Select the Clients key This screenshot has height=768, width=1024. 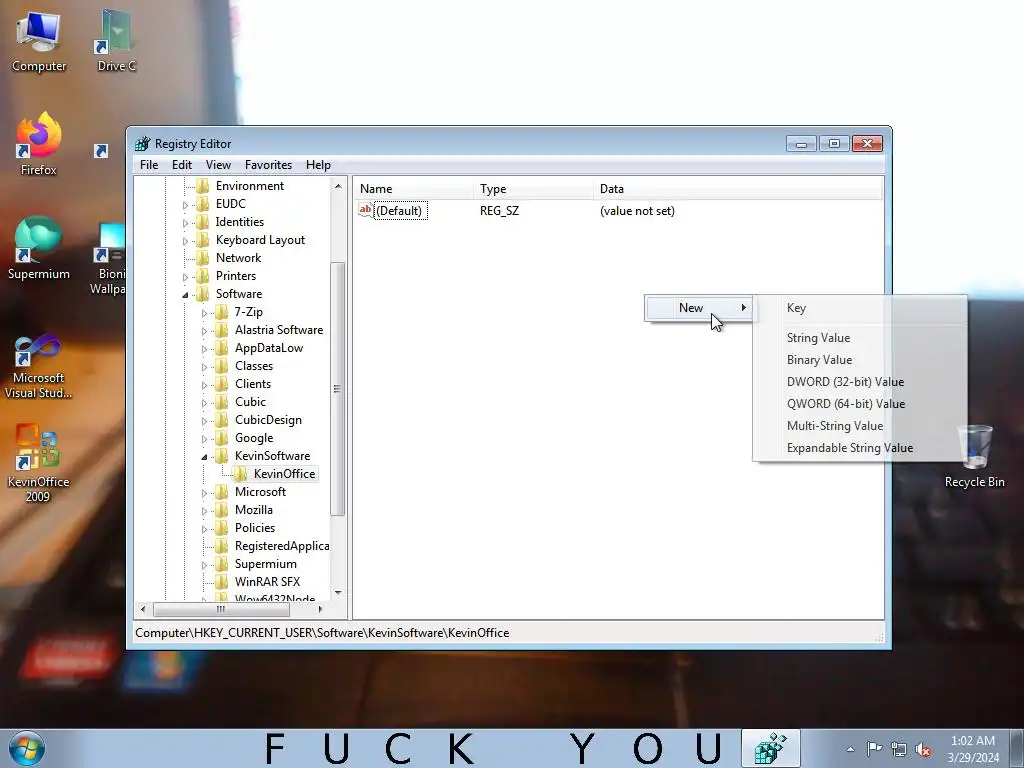point(253,383)
